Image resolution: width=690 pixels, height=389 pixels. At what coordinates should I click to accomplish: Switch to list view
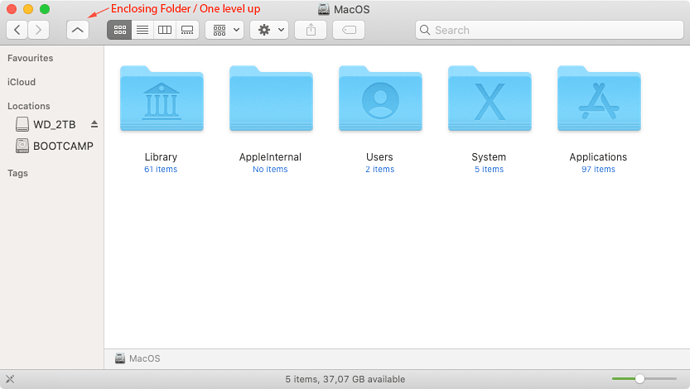click(x=142, y=30)
